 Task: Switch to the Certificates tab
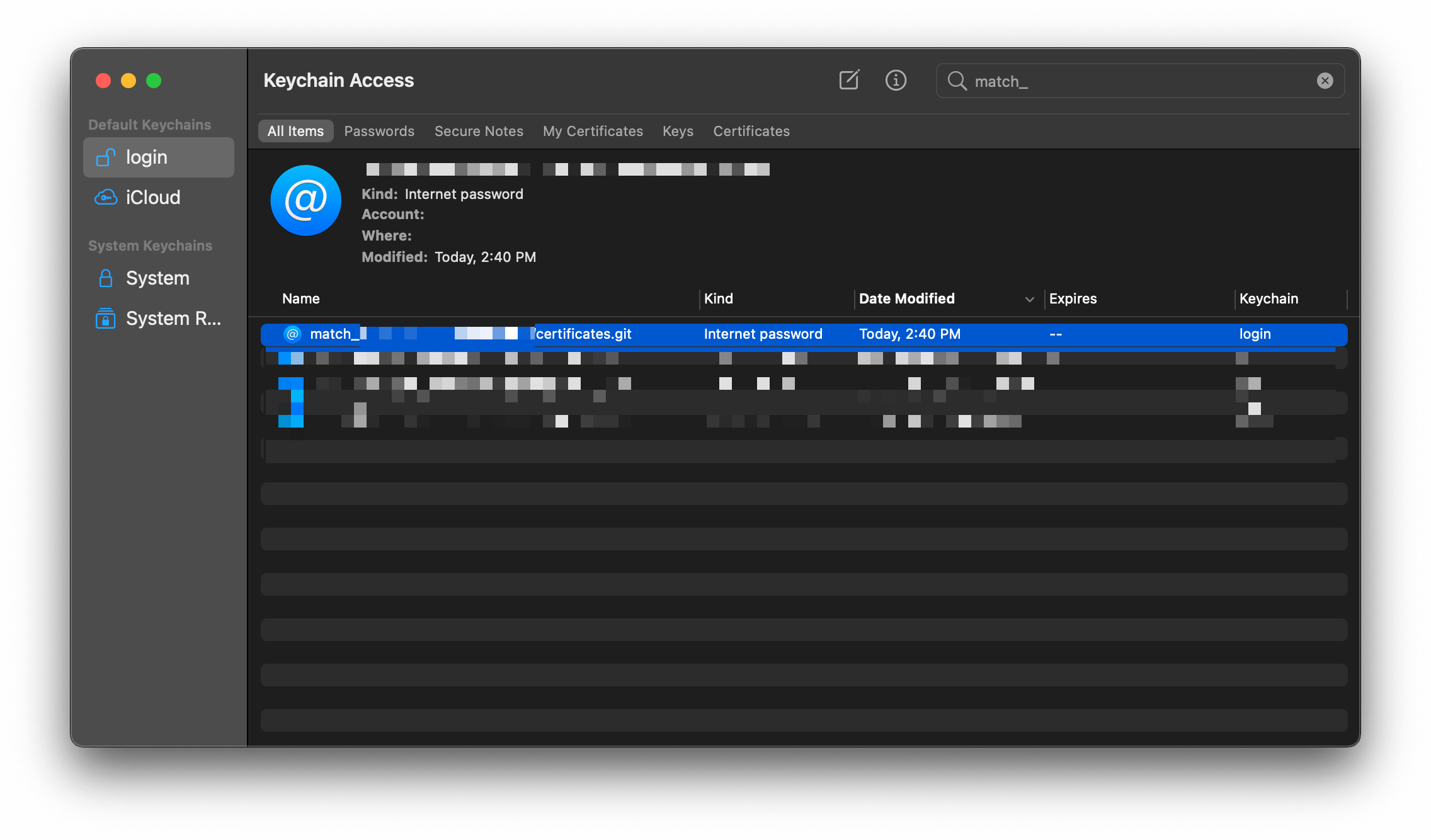pyautogui.click(x=751, y=131)
